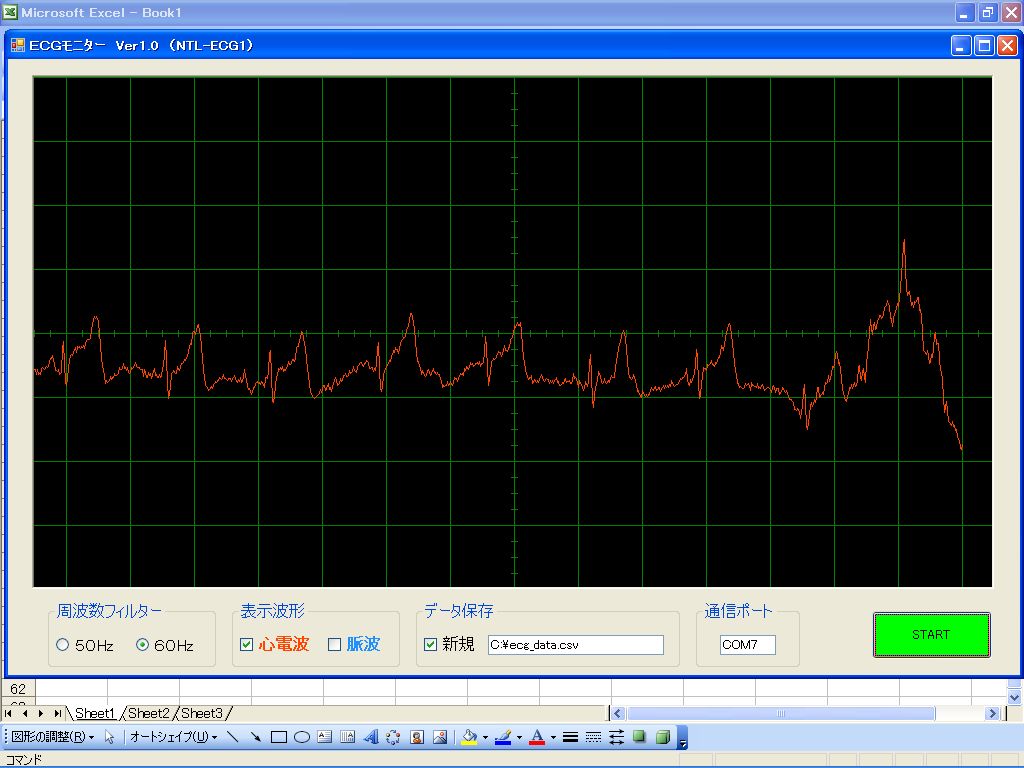Select the Rectangle drawing tool
Screen dimensions: 1024x768
click(279, 737)
